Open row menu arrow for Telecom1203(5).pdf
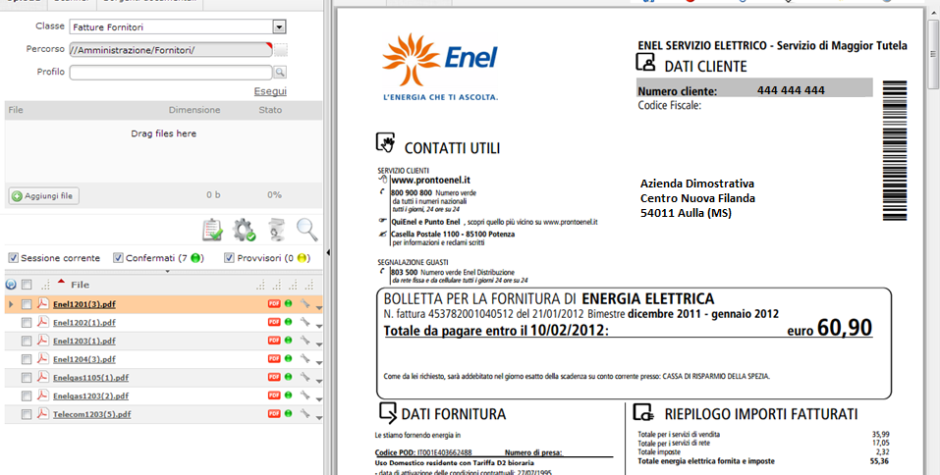 (319, 417)
